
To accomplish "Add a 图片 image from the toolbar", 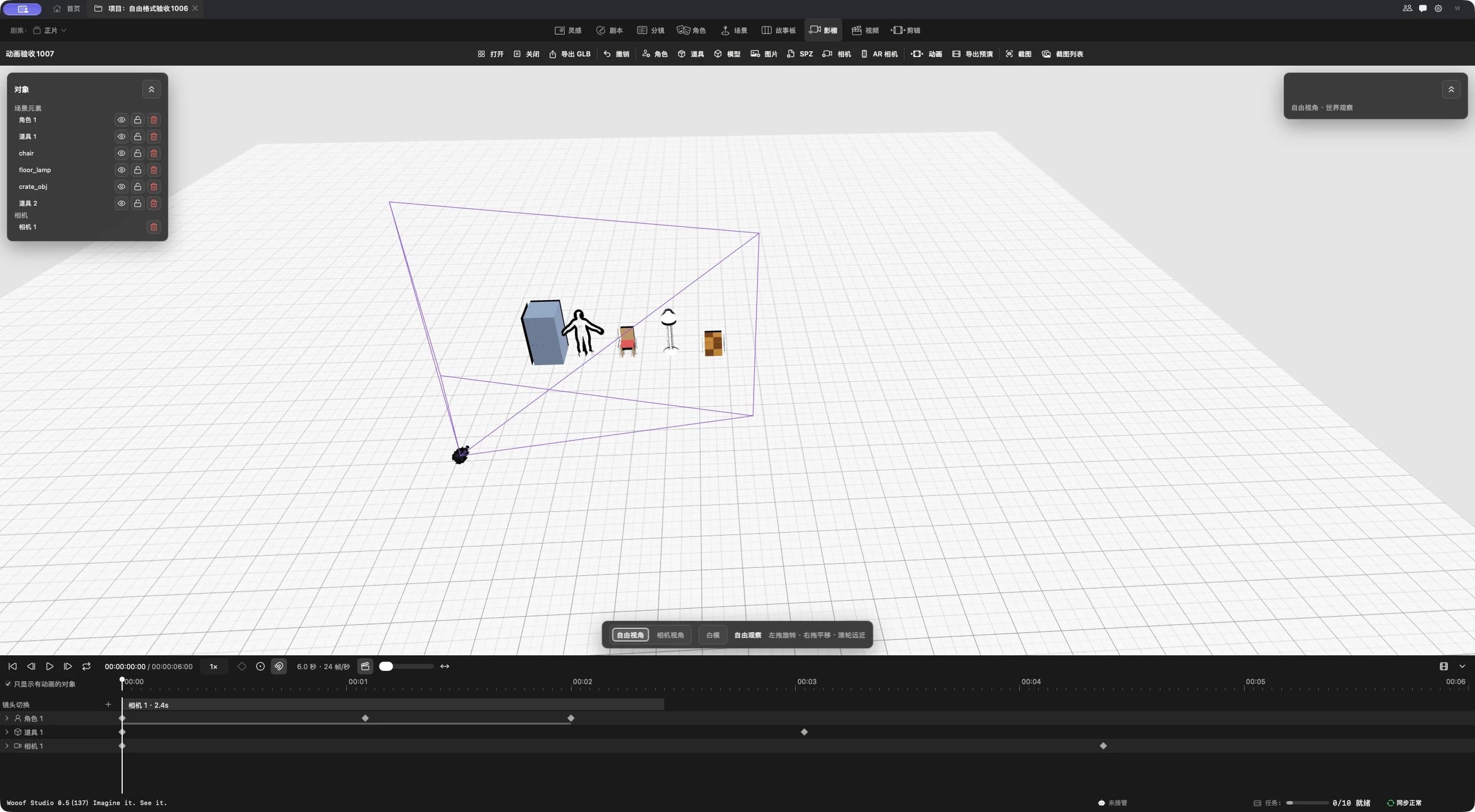I will (x=764, y=54).
